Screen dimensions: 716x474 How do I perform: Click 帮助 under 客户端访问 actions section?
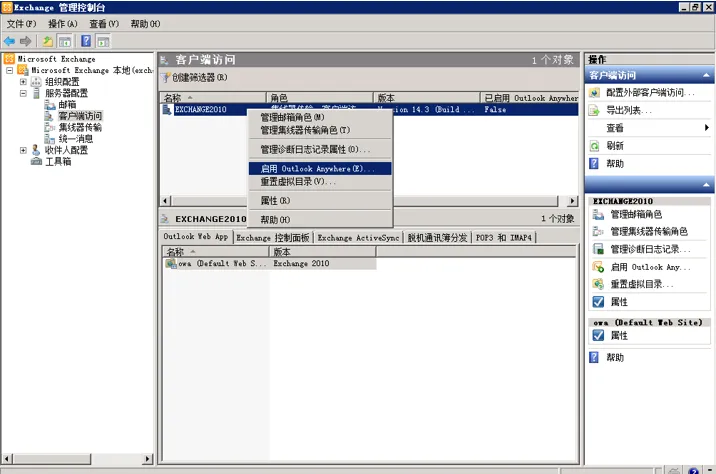click(615, 164)
